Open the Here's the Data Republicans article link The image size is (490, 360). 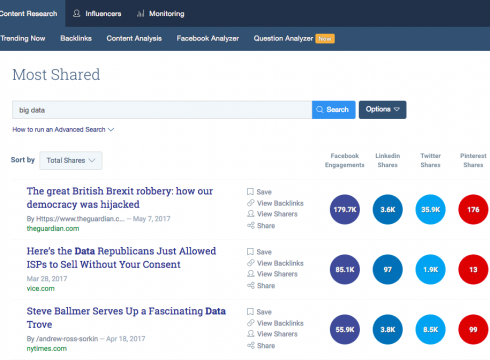click(121, 258)
